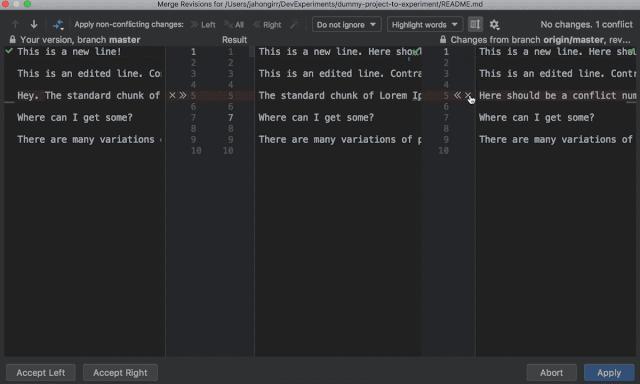640x384 pixels.
Task: Click line number 7 in result gutter
Action: (231, 118)
